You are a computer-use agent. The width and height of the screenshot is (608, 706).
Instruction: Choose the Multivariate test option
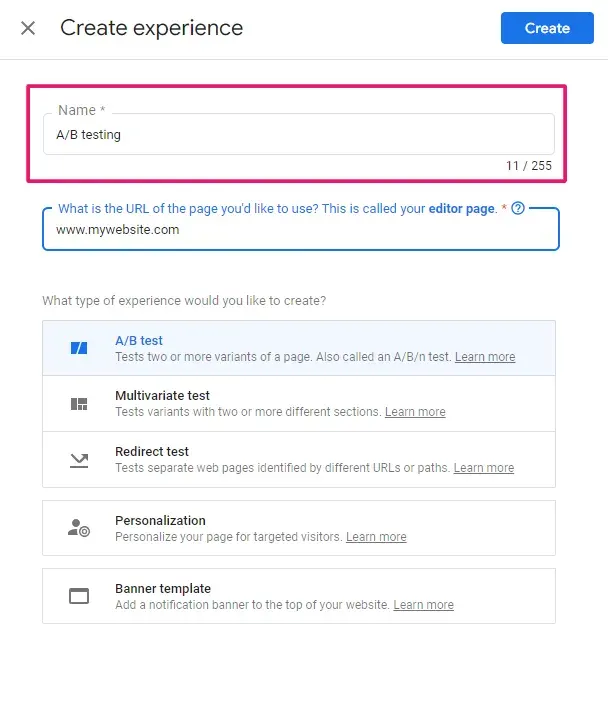point(299,404)
